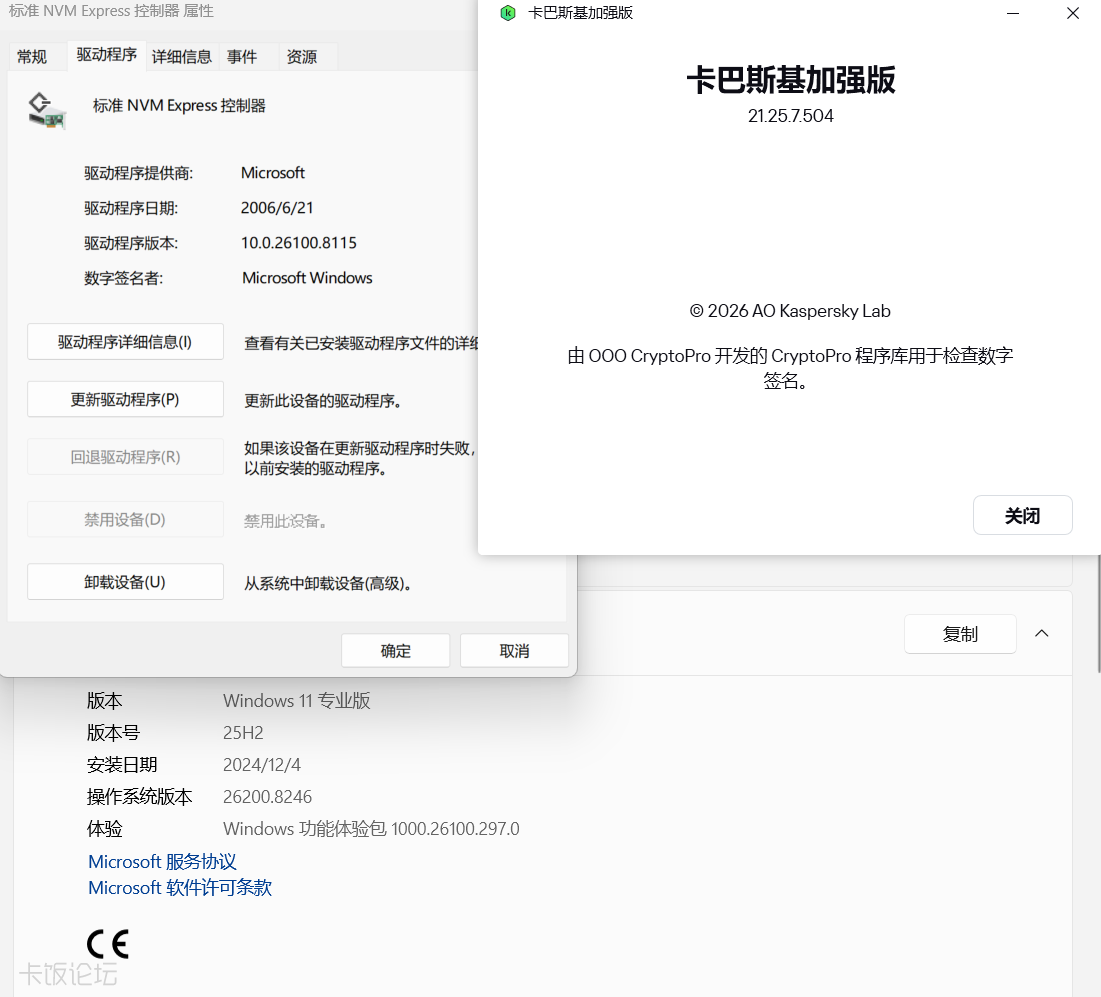Switch to the 资源 tab
Viewport: 1101px width, 997px height.
click(302, 57)
